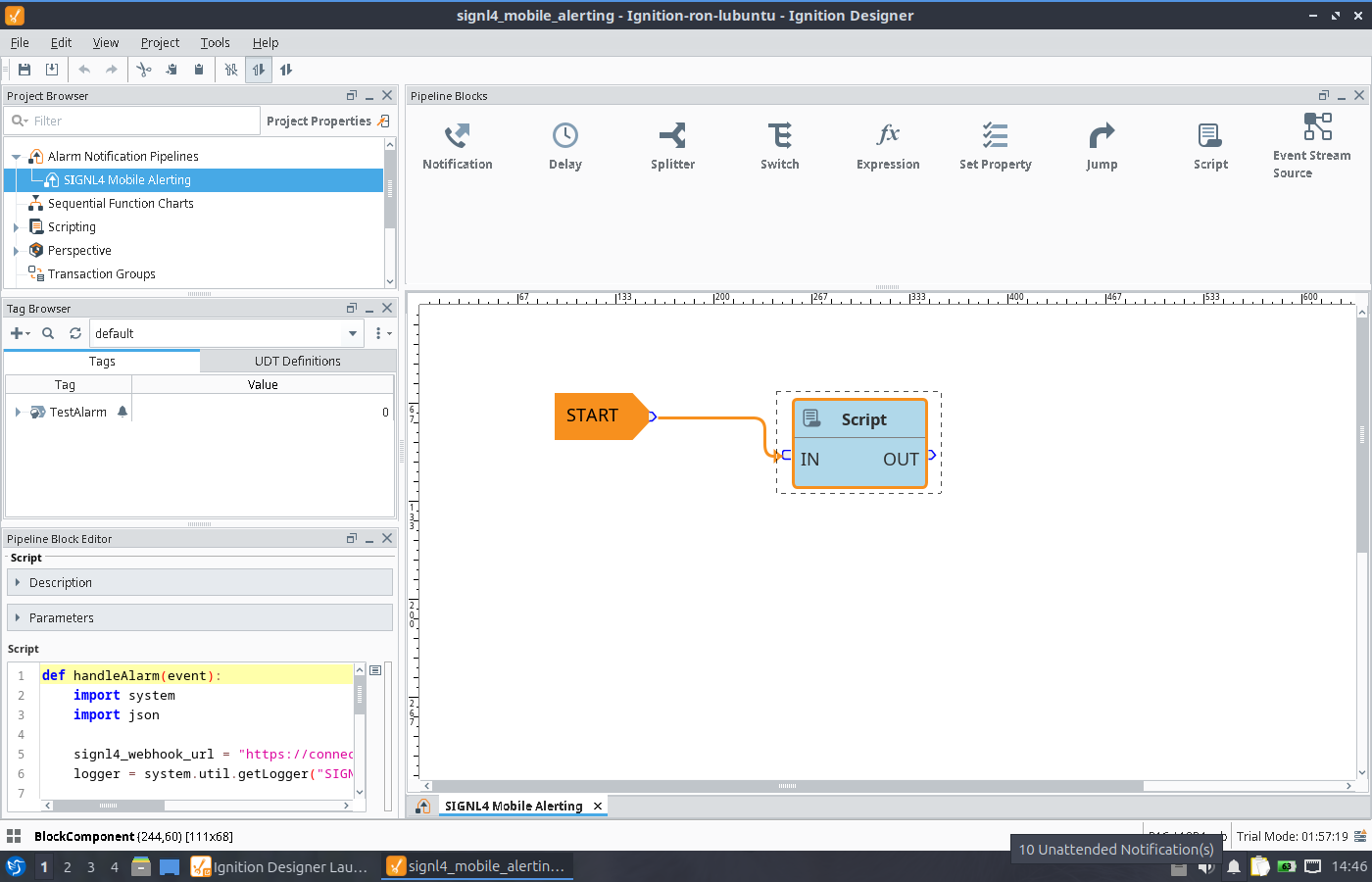Expand the Perspective tree node
Image resolution: width=1372 pixels, height=882 pixels.
pyautogui.click(x=16, y=251)
